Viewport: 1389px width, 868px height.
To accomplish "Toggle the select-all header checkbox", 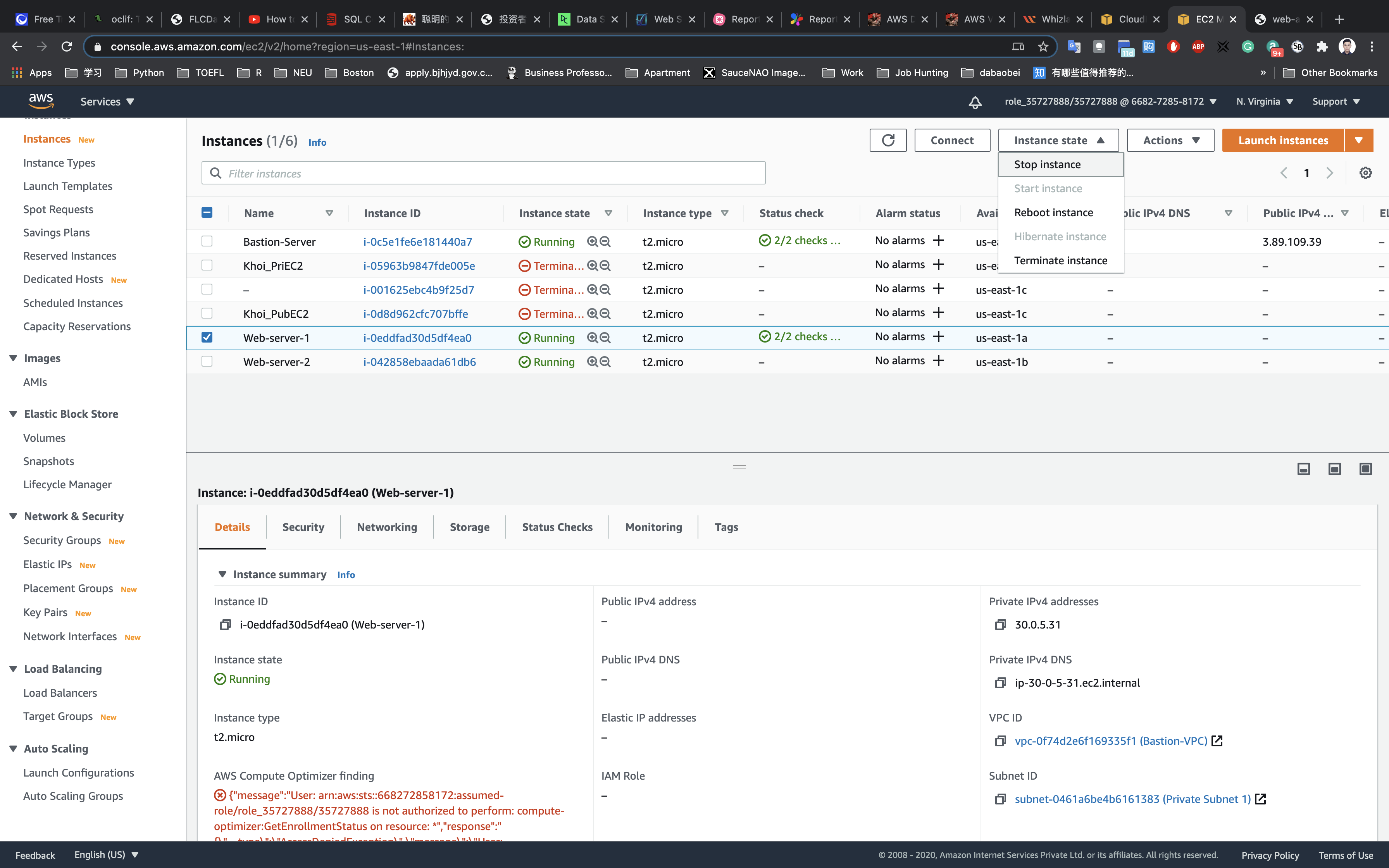I will coord(207,212).
